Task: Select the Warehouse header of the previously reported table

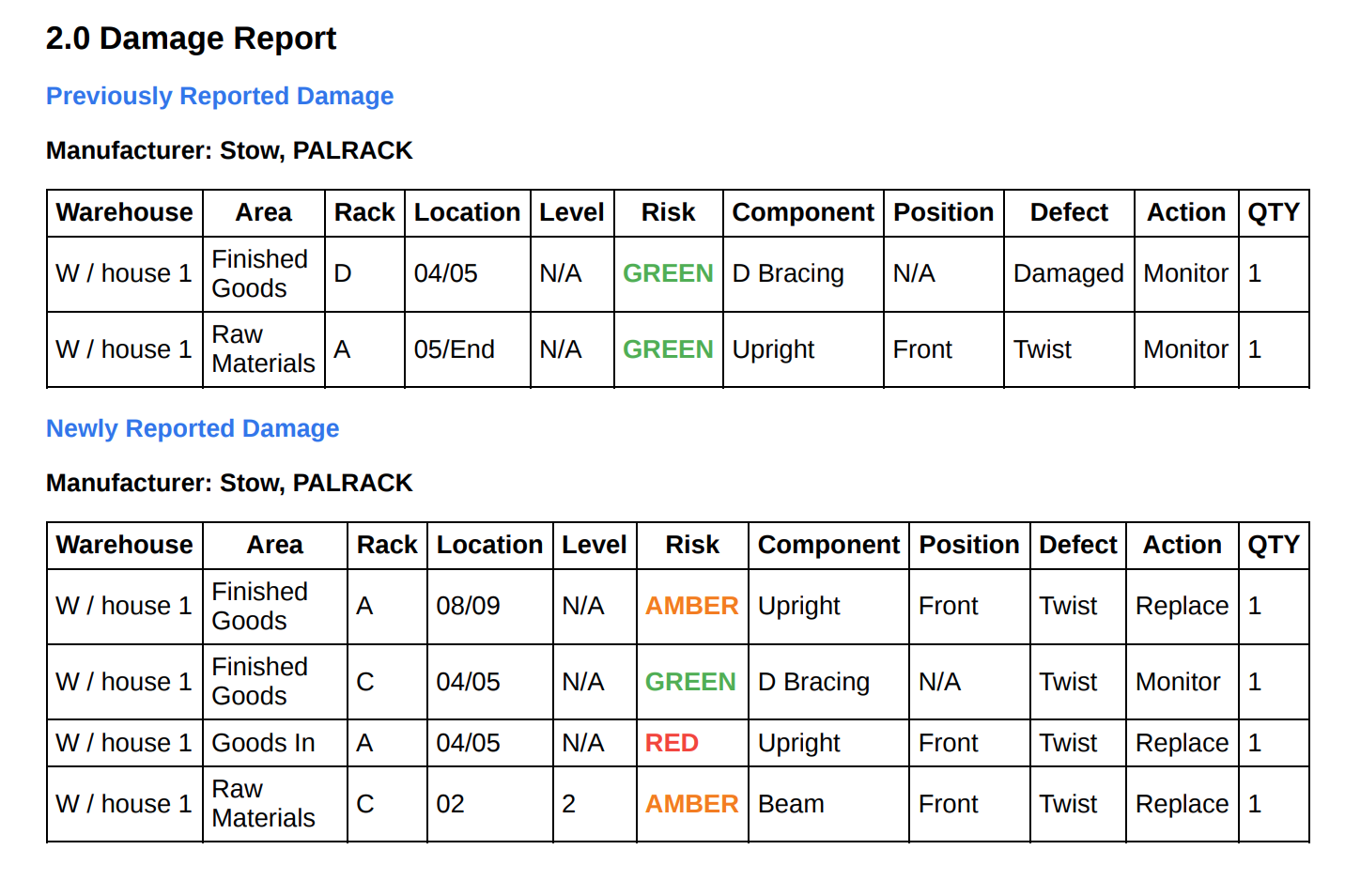Action: coord(124,212)
